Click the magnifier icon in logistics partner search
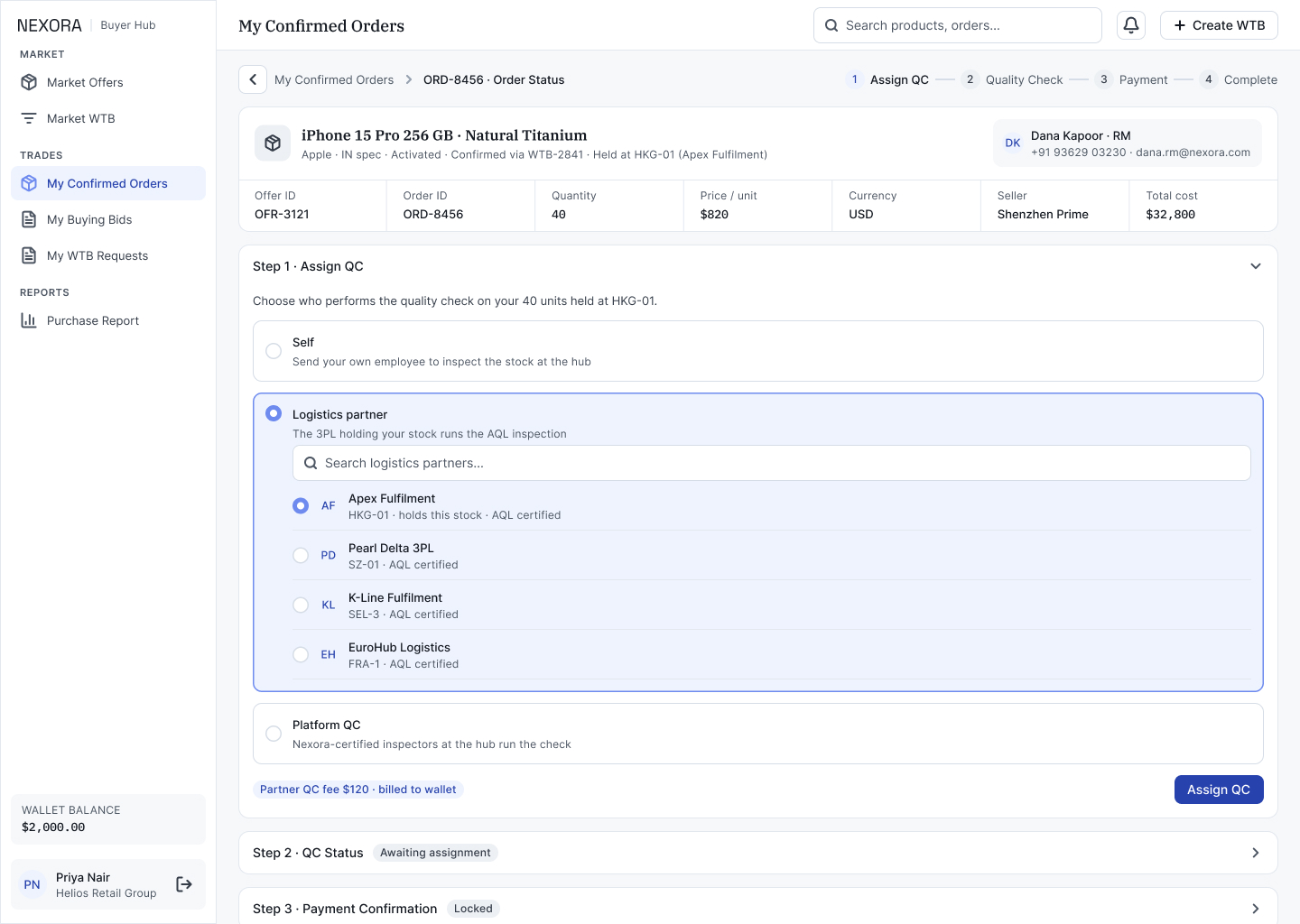 pos(311,463)
